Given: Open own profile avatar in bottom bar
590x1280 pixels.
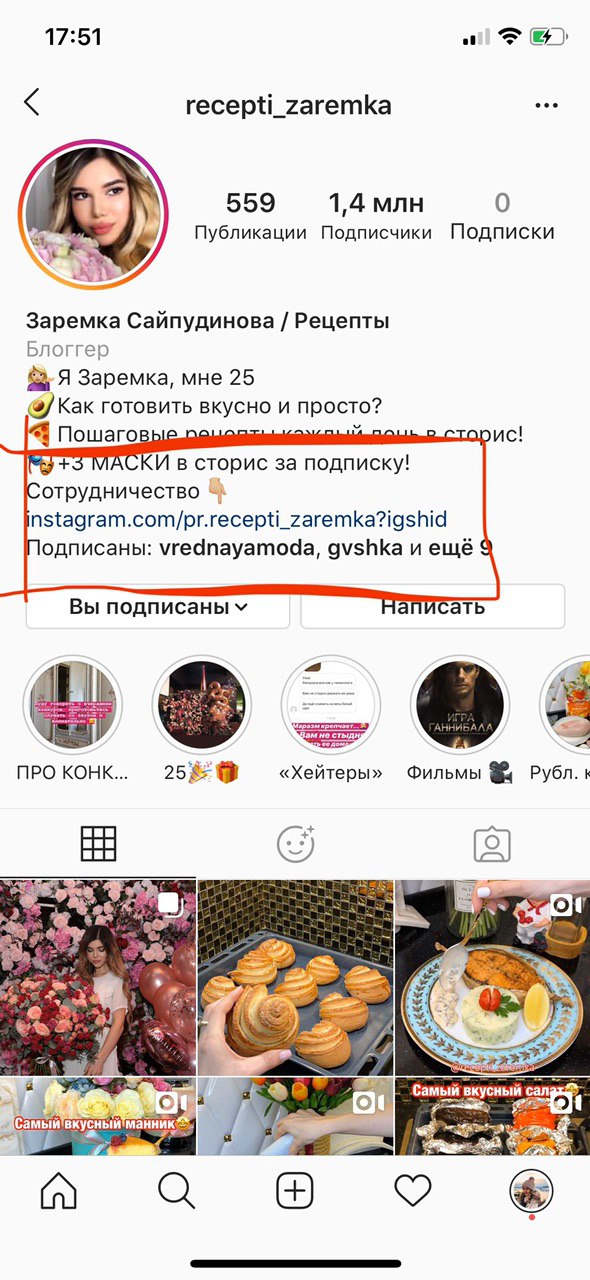Looking at the screenshot, I should (x=530, y=1190).
